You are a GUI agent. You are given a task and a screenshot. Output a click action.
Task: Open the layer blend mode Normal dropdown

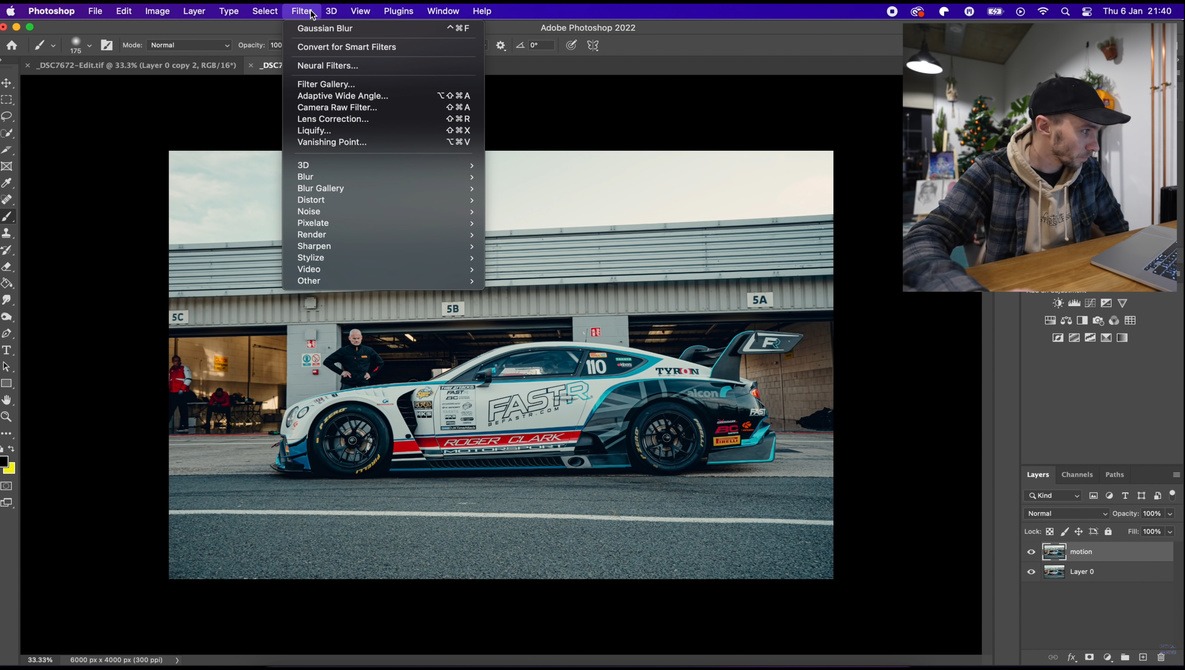(1066, 514)
